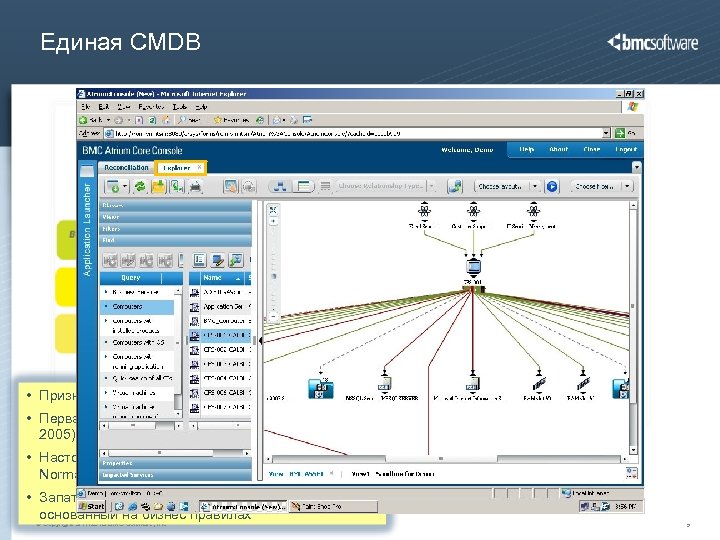The image size is (720, 540).
Task: Click the Windows Start button
Action: click(x=92, y=506)
